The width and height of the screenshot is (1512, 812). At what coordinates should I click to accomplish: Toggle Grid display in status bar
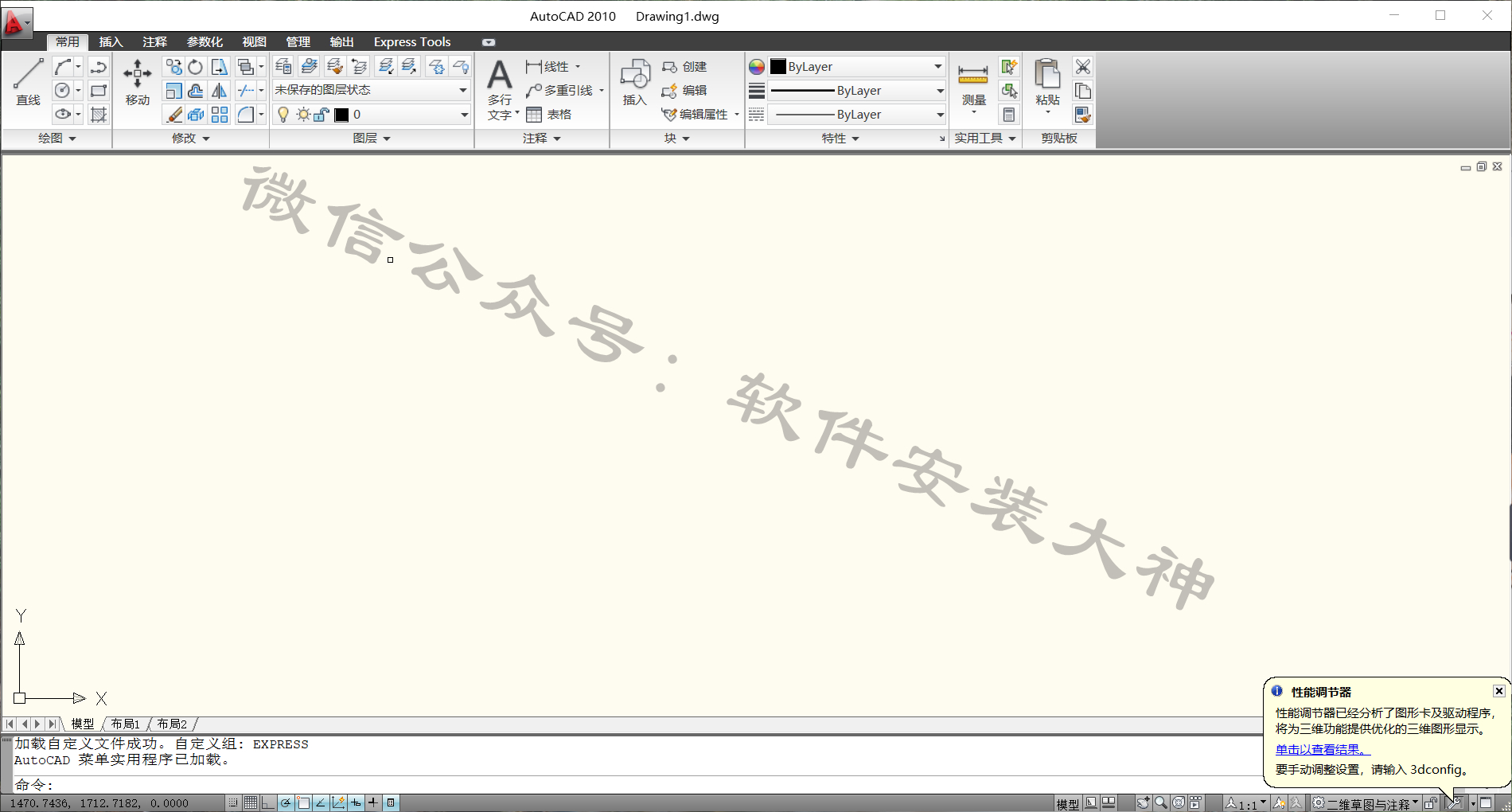point(251,802)
